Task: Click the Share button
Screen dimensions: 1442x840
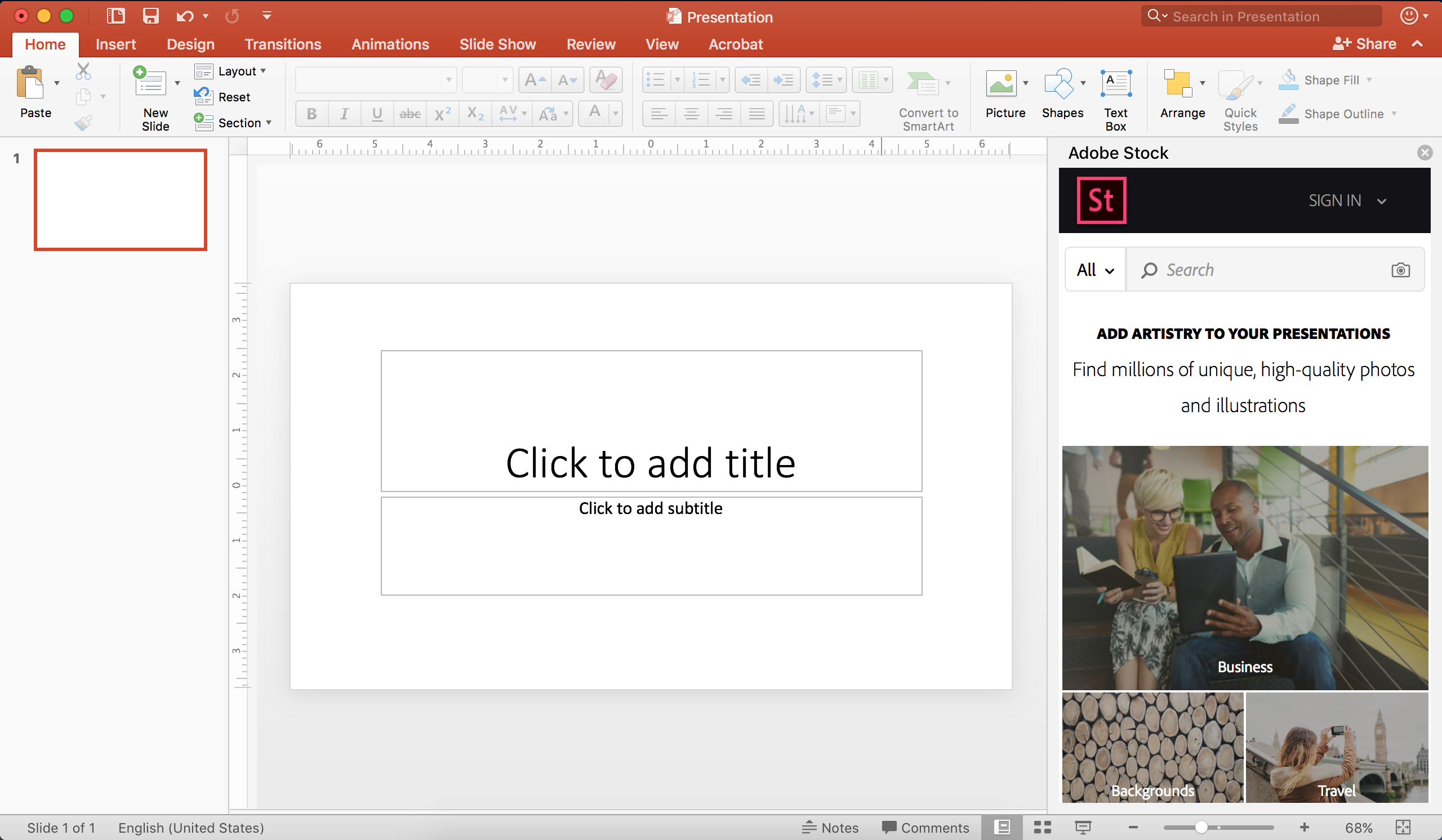Action: (1364, 44)
